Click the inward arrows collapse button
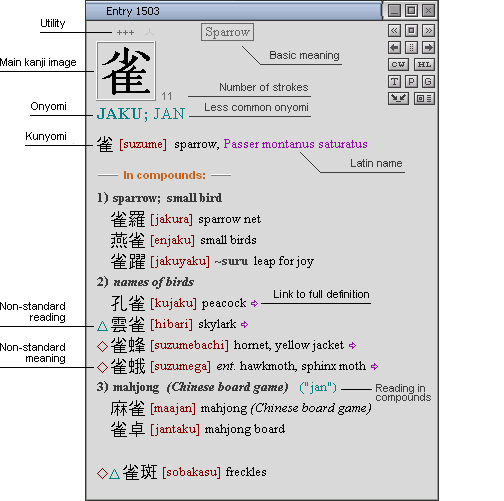The image size is (504, 501). point(398,98)
